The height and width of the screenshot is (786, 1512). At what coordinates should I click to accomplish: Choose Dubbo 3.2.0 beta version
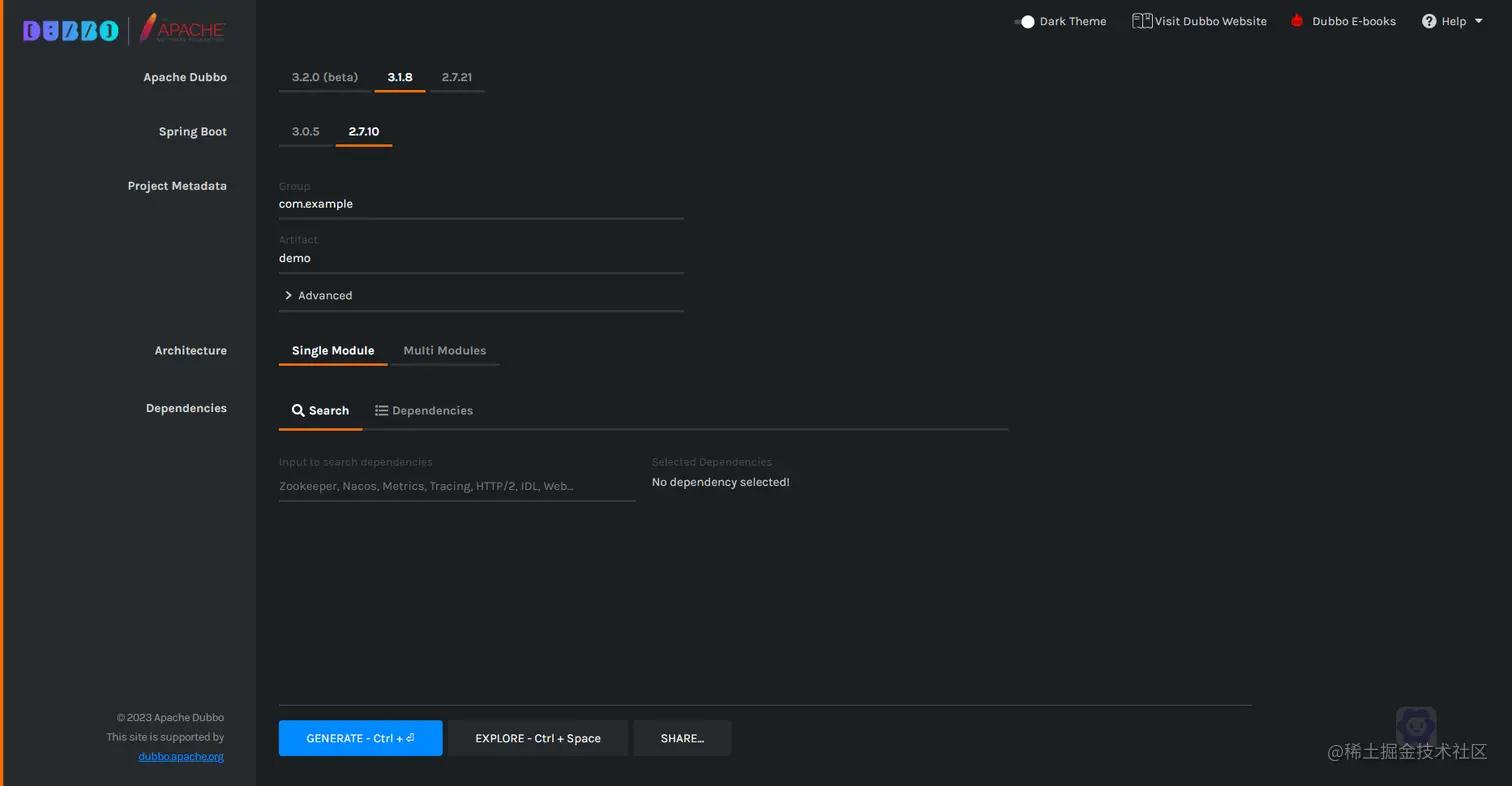click(324, 76)
